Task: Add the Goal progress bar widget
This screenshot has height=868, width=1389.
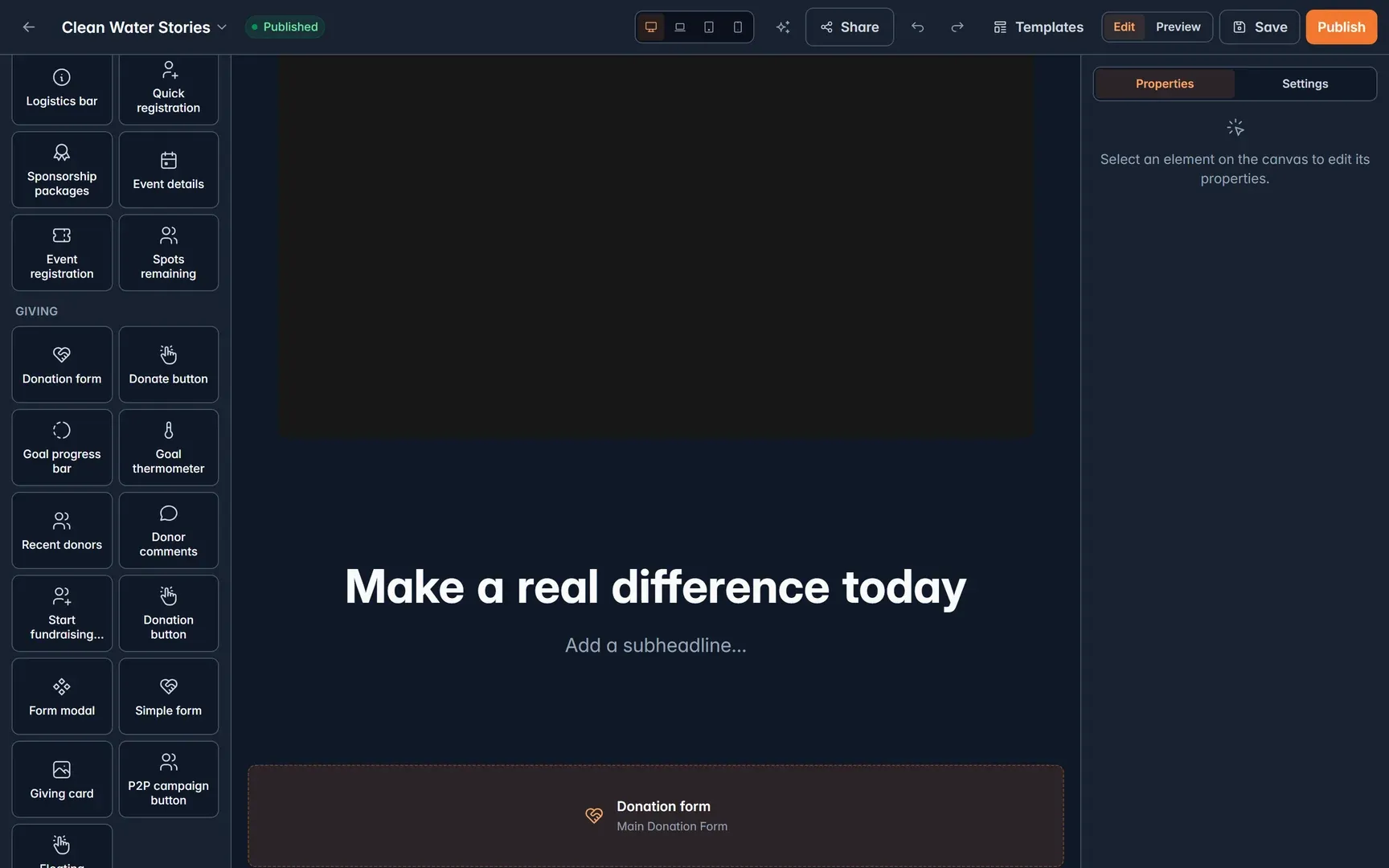Action: coord(62,448)
